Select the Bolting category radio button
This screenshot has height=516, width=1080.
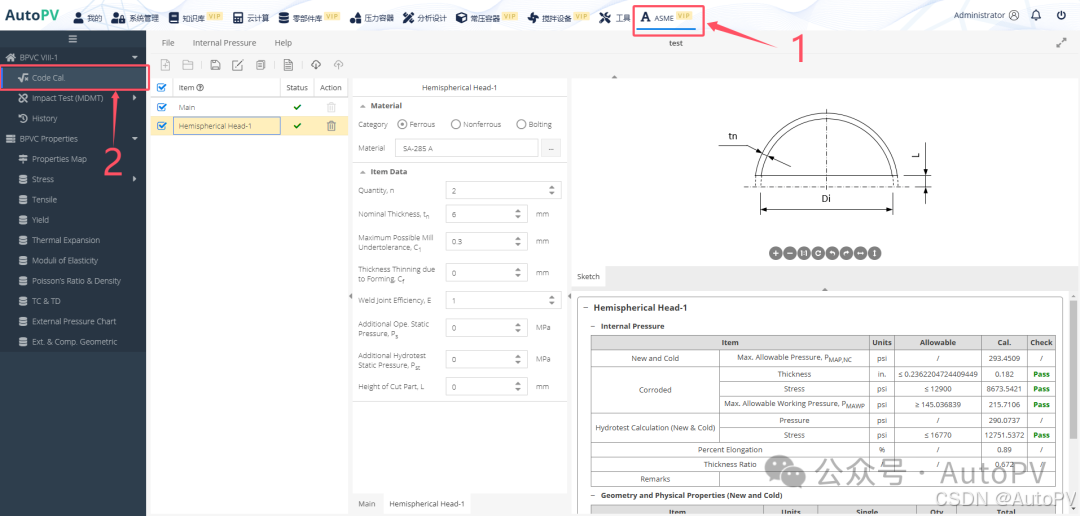click(x=520, y=125)
